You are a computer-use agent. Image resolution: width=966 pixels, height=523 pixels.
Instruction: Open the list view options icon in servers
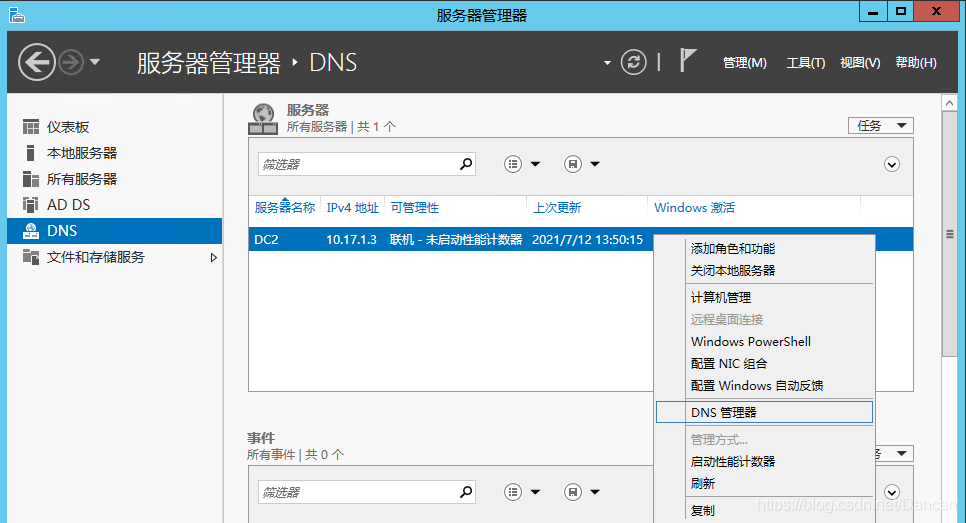(514, 164)
